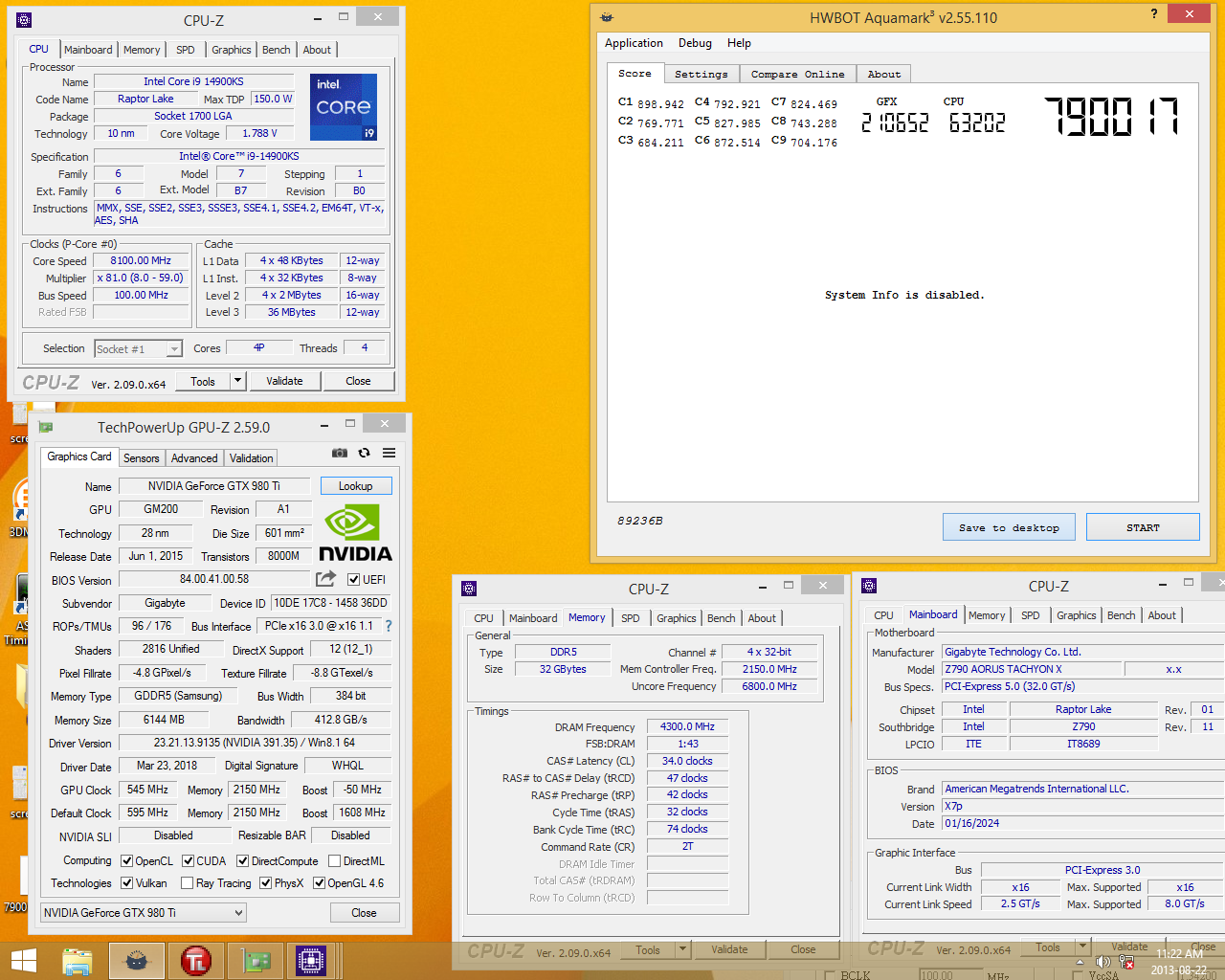Click the 790017 total score in Aquamark
The height and width of the screenshot is (980, 1225).
(1112, 117)
